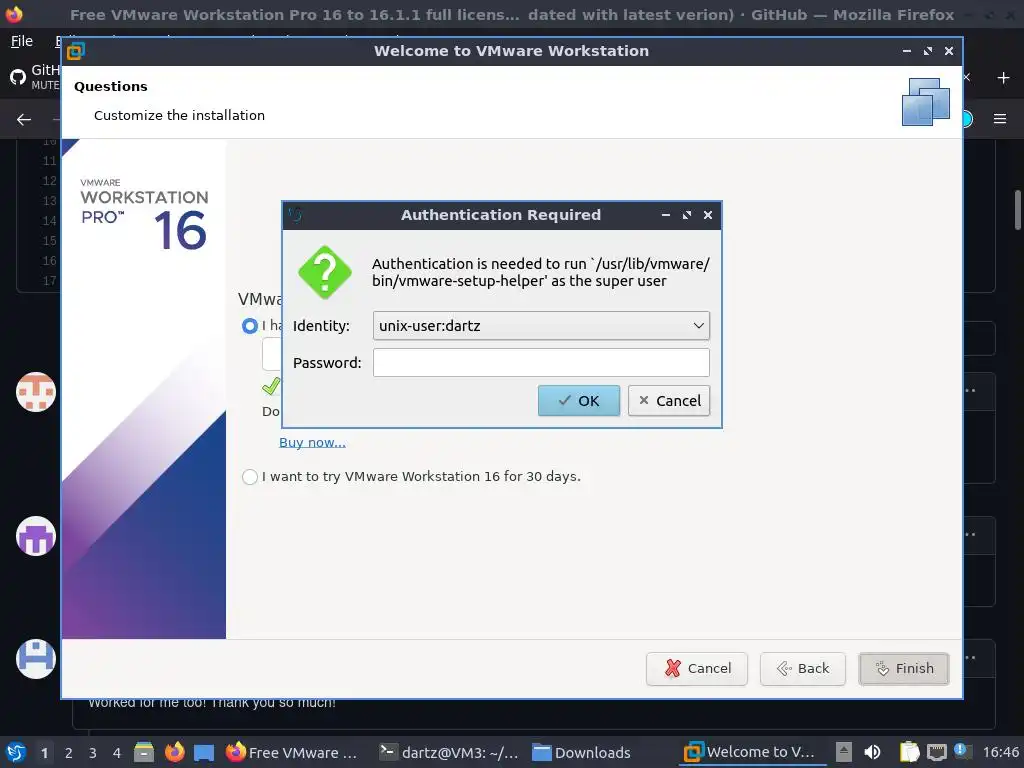Click Cancel in the VMware installer
The height and width of the screenshot is (768, 1024).
point(697,668)
